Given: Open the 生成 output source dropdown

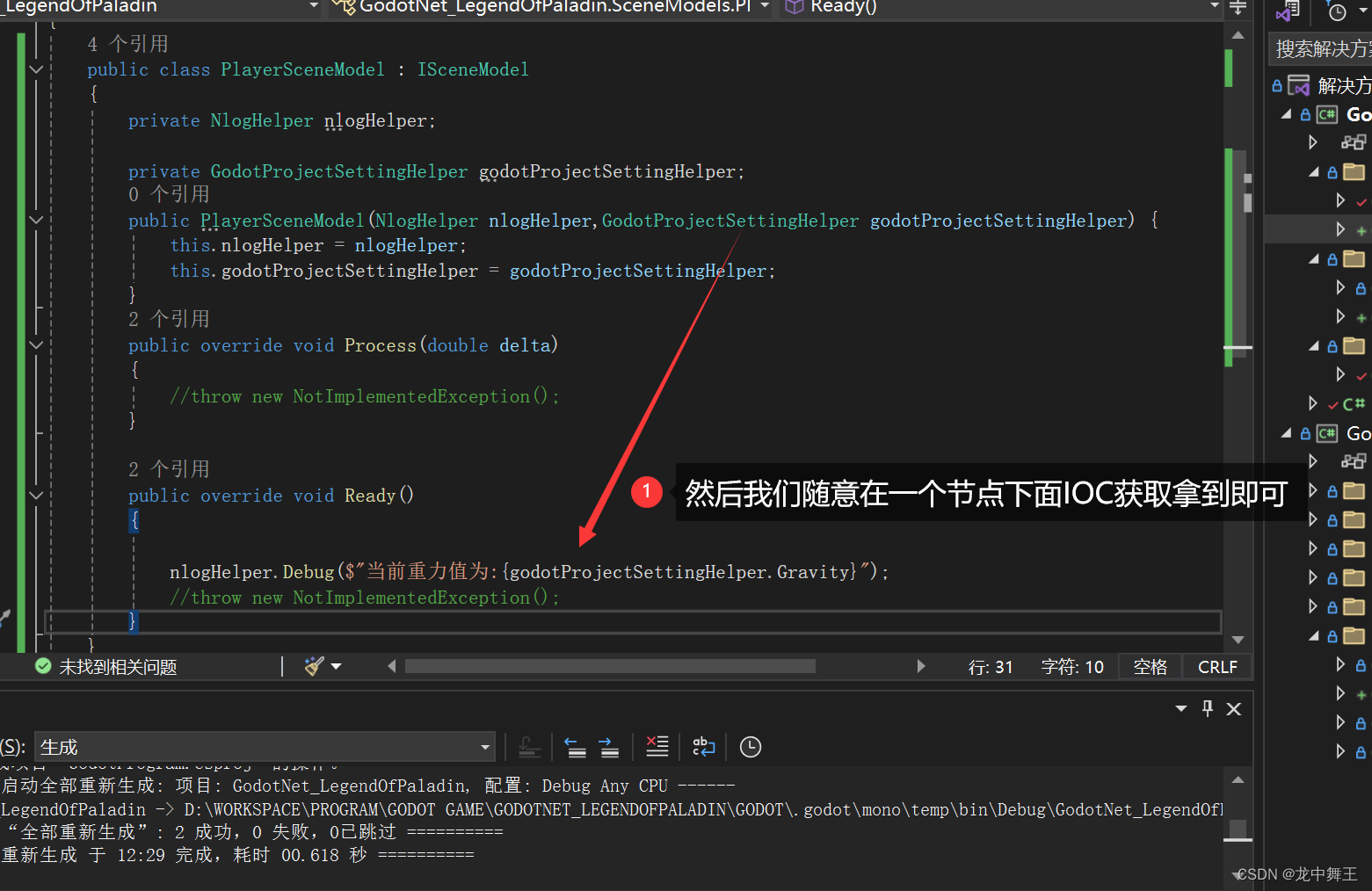Looking at the screenshot, I should click(x=265, y=747).
